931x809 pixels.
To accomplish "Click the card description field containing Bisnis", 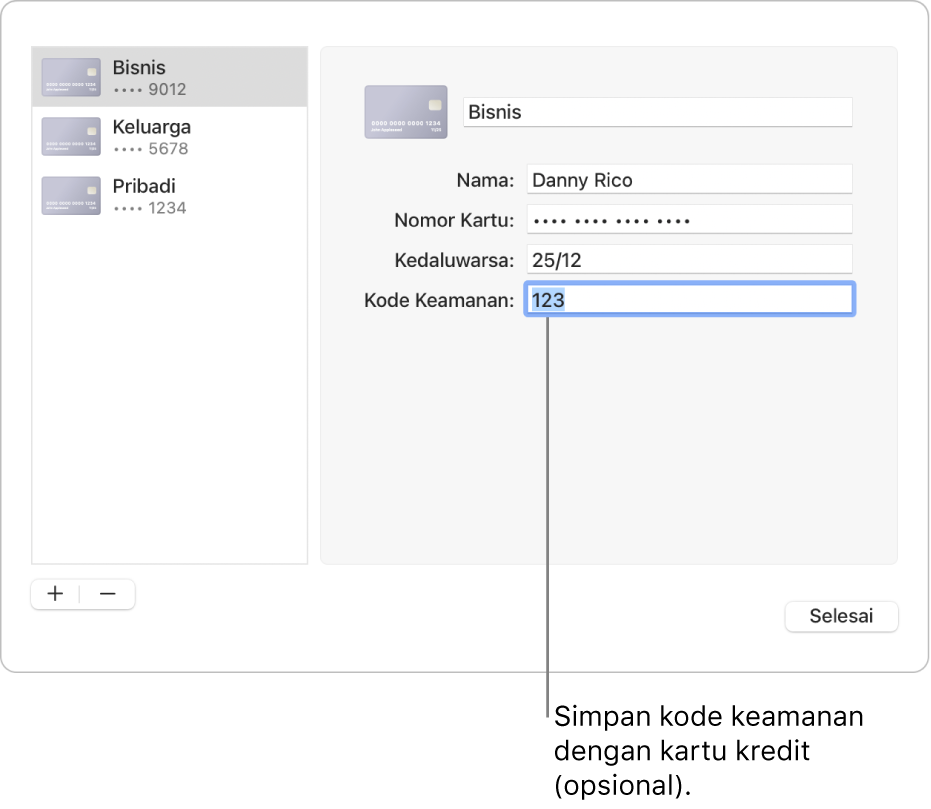I will (x=658, y=112).
